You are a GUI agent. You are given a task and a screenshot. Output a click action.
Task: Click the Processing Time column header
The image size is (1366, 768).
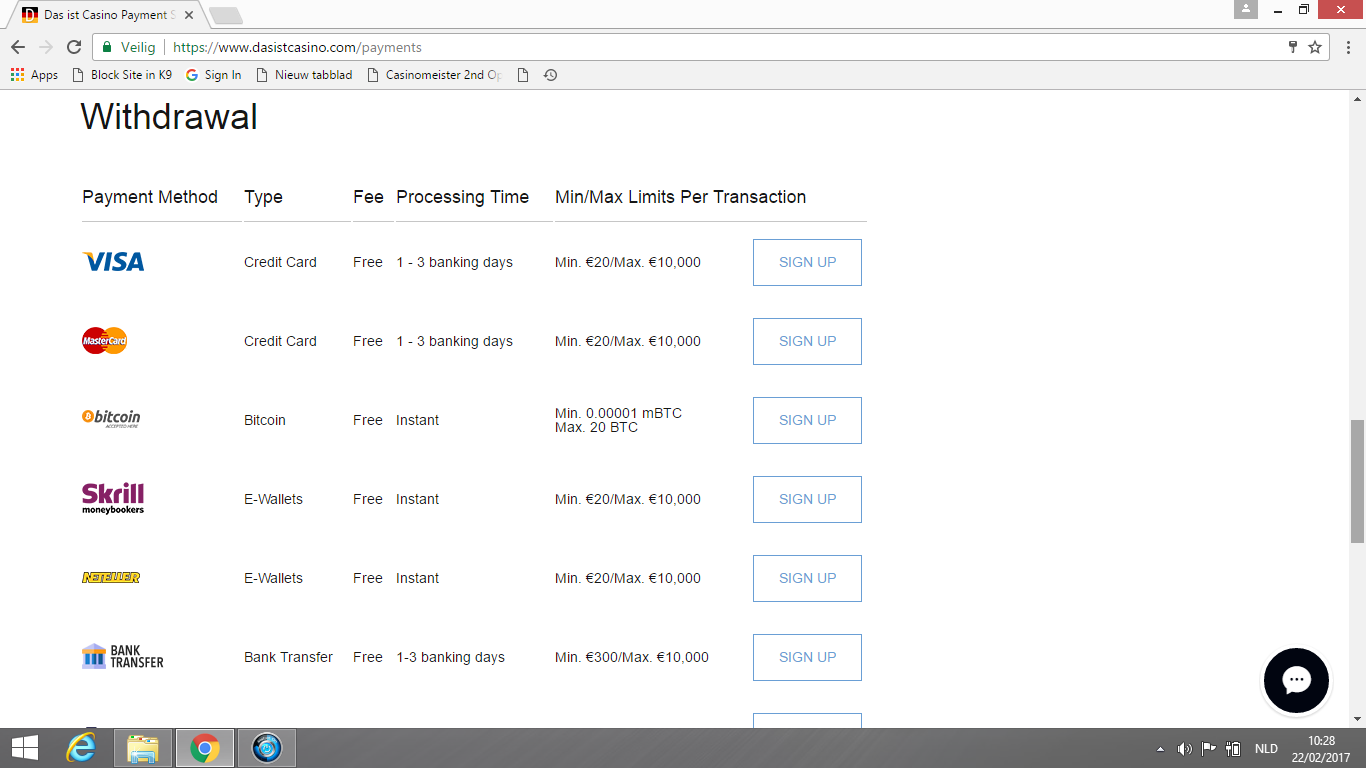tap(462, 197)
